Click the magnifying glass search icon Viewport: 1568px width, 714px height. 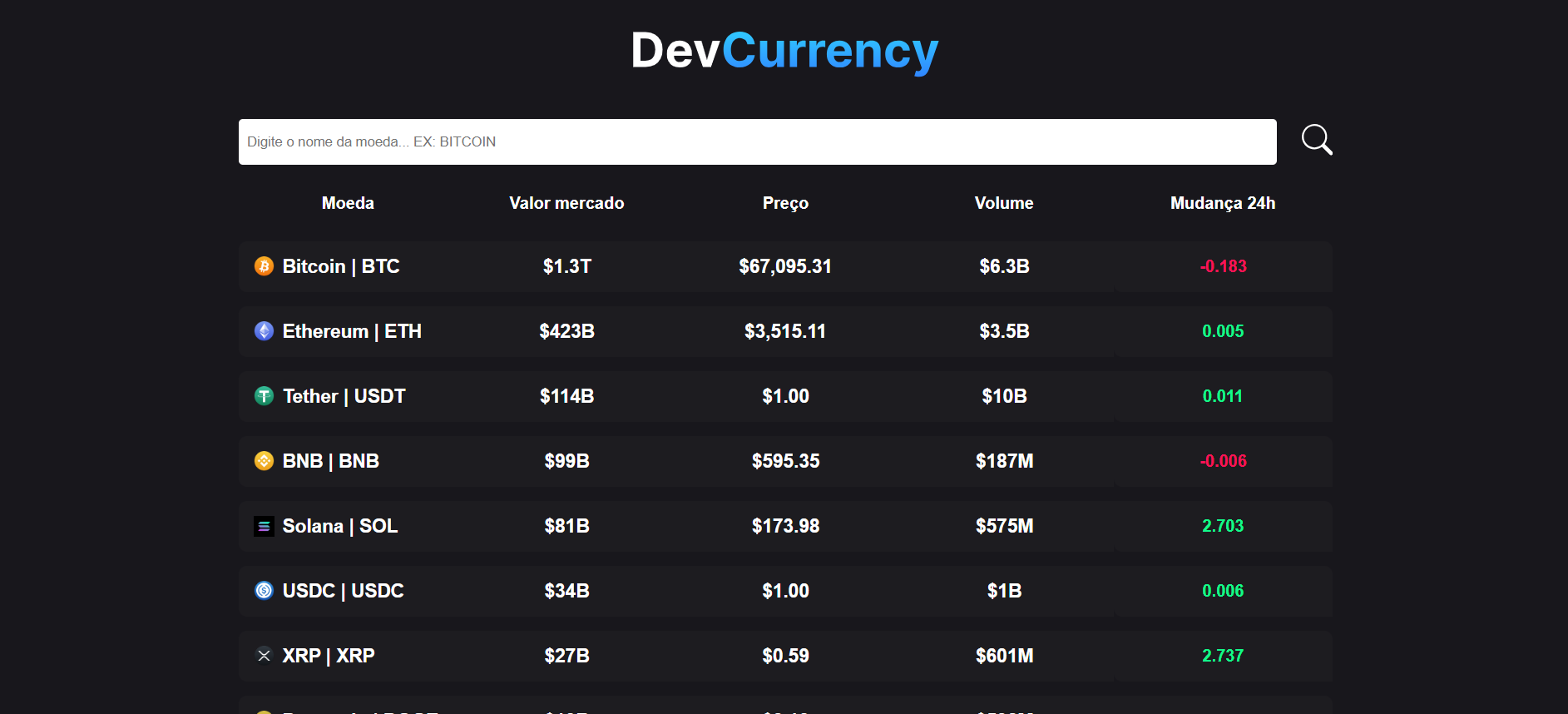[1317, 140]
